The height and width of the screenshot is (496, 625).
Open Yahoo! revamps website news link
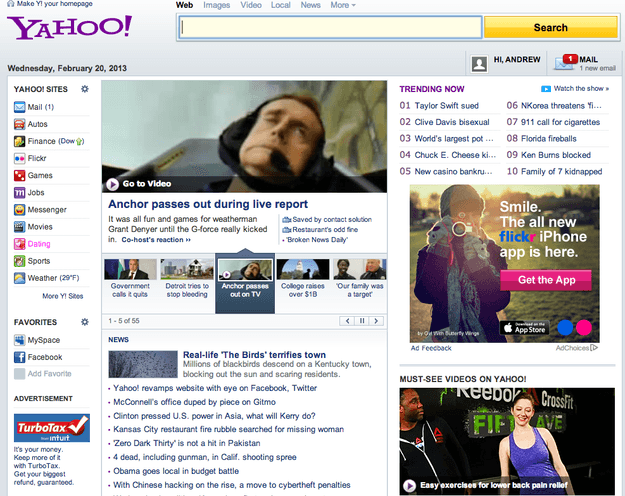[215, 388]
